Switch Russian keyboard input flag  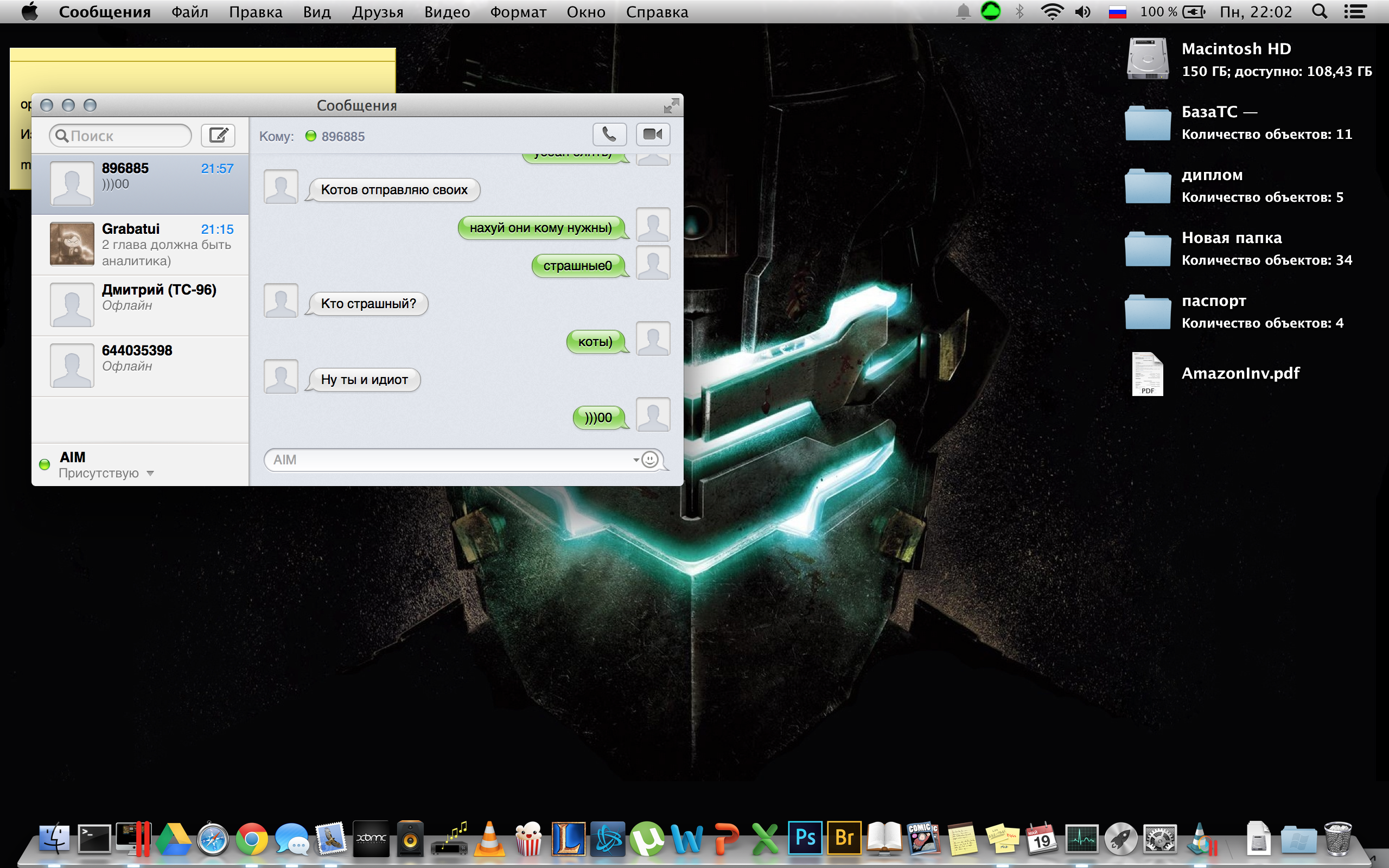tap(1117, 12)
